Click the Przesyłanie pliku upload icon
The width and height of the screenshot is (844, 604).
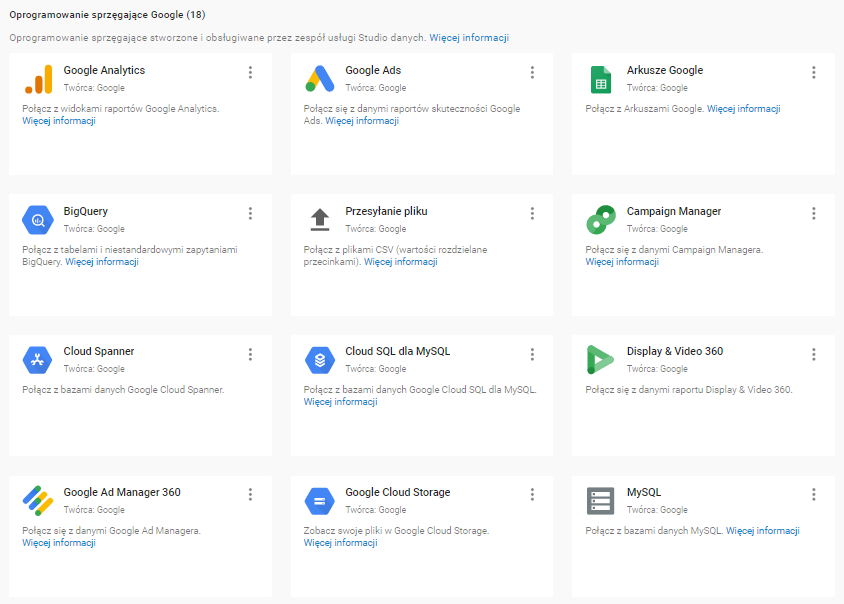coord(319,219)
